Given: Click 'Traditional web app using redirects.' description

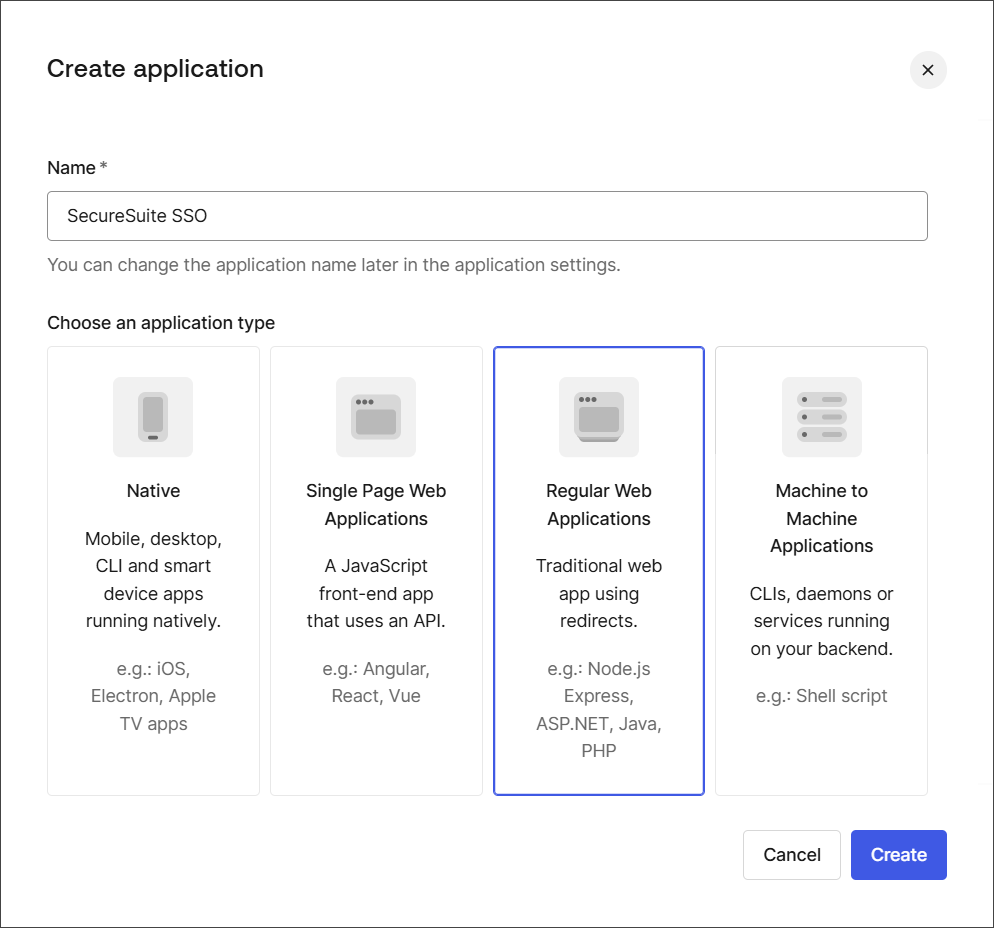Looking at the screenshot, I should [x=599, y=594].
